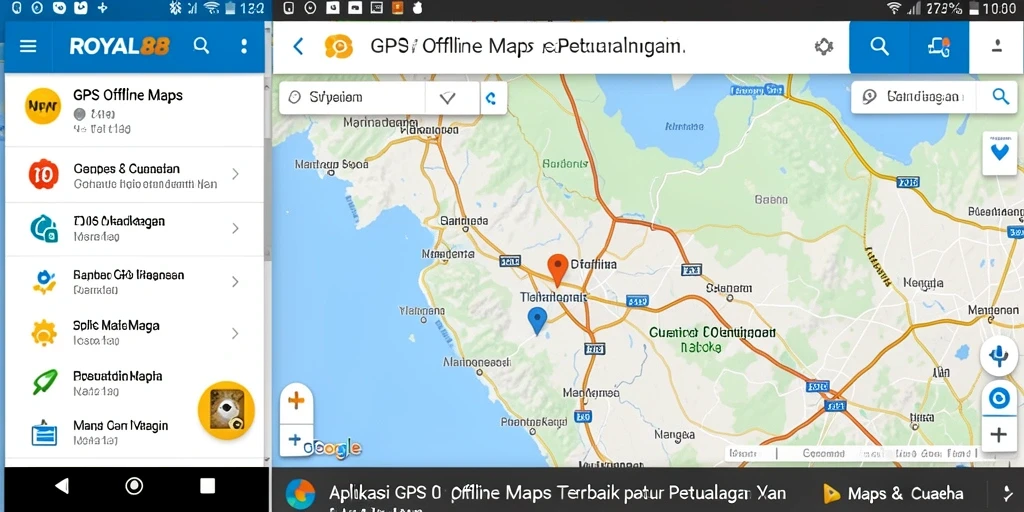Expand the Banbec row chevron
The width and height of the screenshot is (1024, 512).
[x=235, y=282]
